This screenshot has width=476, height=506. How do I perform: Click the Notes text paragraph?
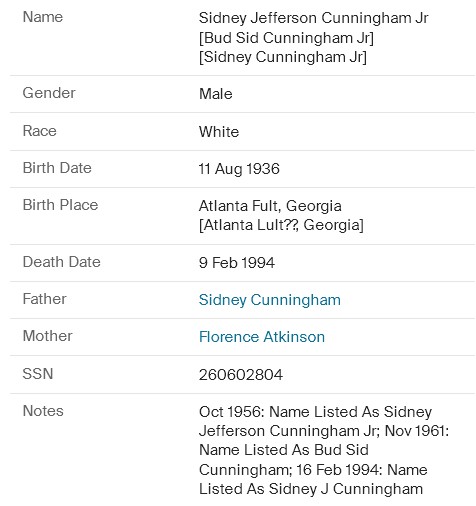324,450
